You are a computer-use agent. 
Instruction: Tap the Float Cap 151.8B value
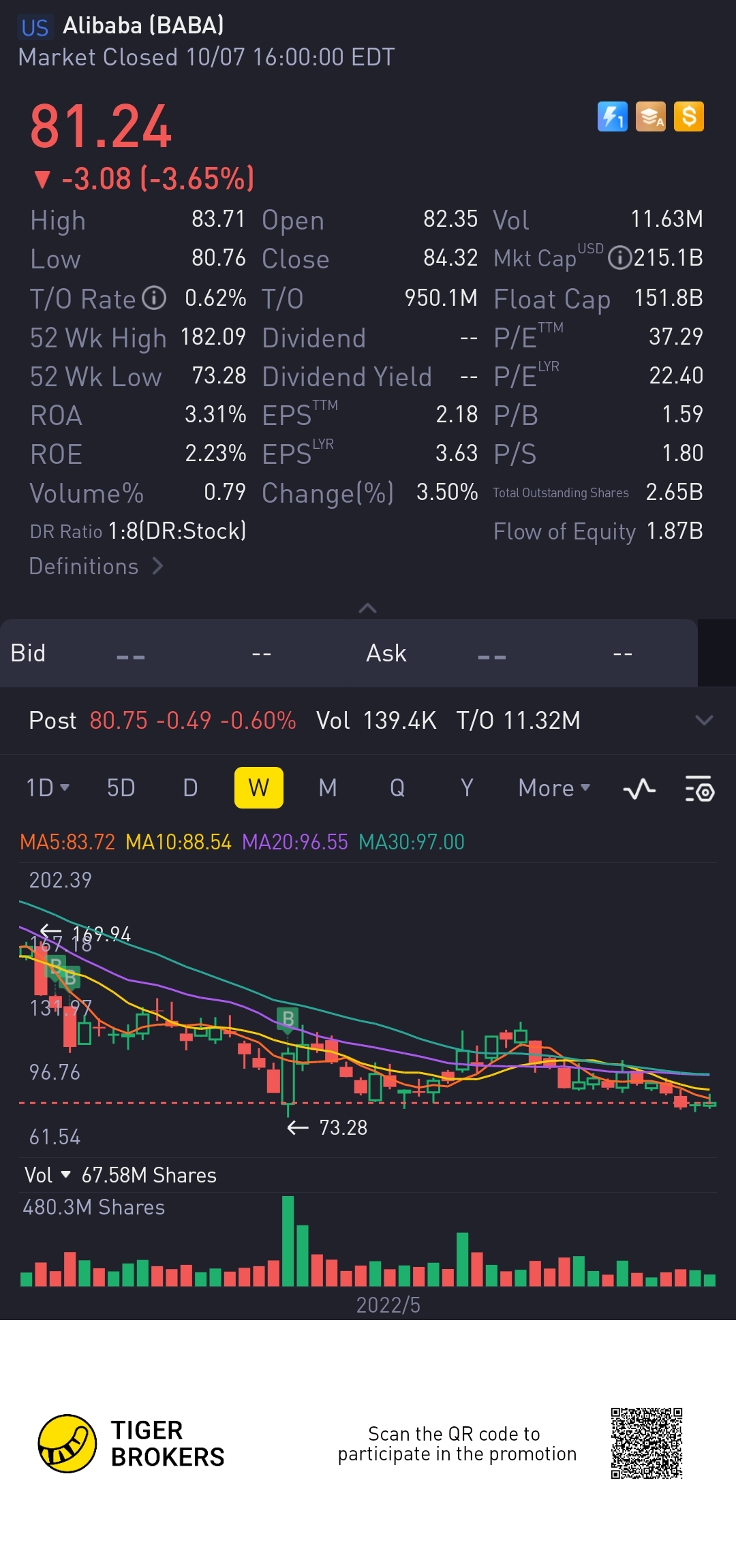[x=669, y=298]
